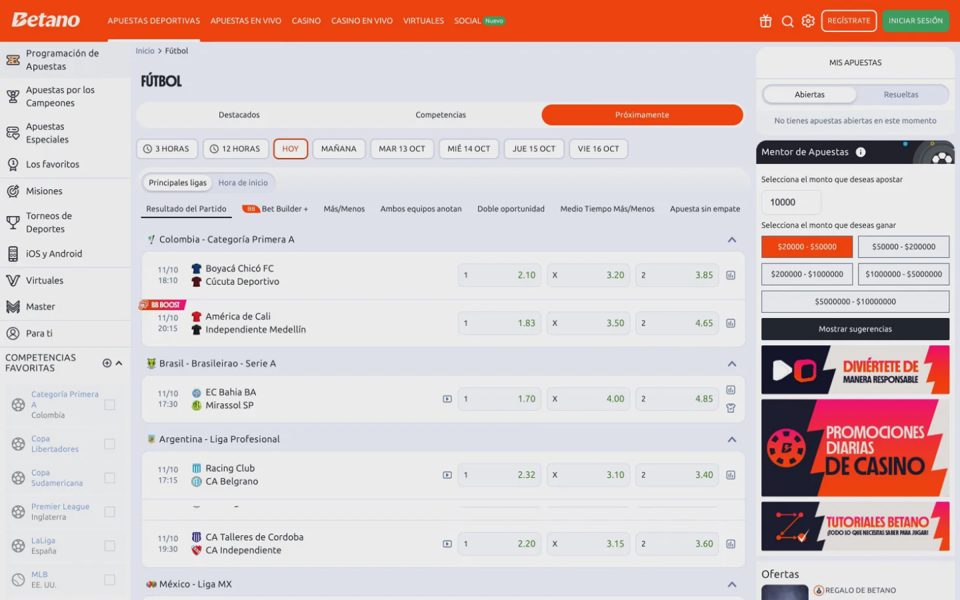Open shirt icon for EC Bahia match
This screenshot has height=600, width=960.
click(730, 408)
